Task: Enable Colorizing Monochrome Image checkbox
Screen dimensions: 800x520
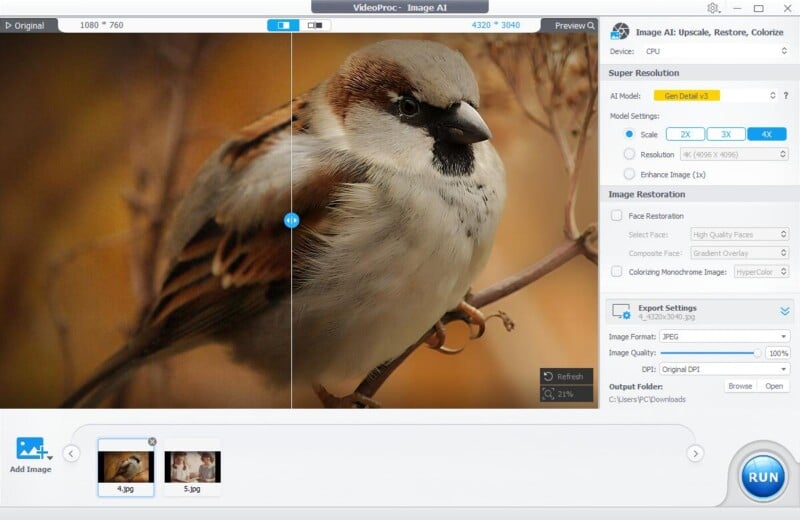Action: click(x=616, y=271)
